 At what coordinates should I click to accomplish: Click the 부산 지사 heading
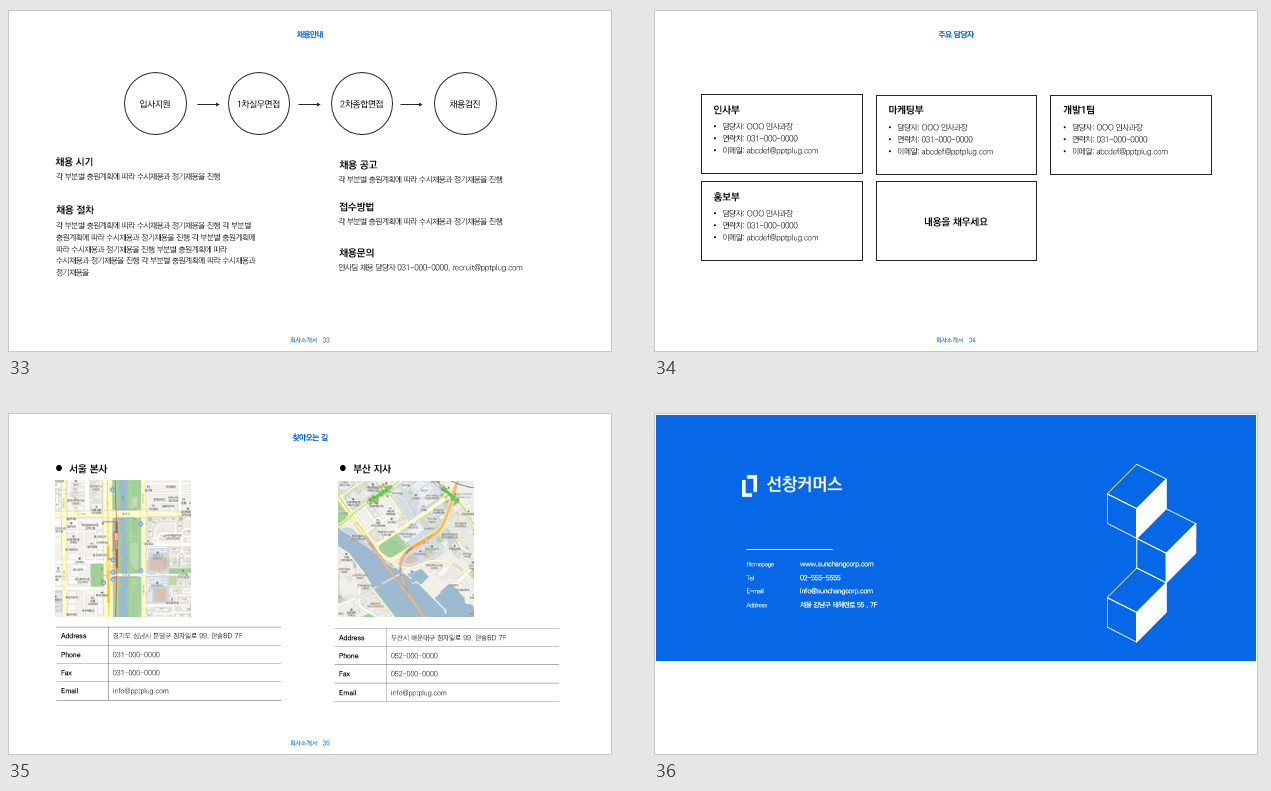(x=371, y=468)
